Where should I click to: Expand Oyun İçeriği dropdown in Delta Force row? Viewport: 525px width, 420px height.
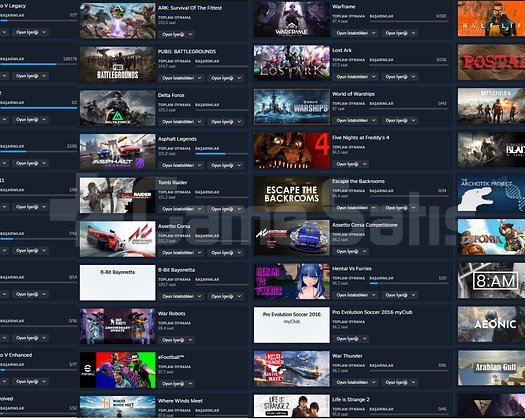tap(225, 122)
